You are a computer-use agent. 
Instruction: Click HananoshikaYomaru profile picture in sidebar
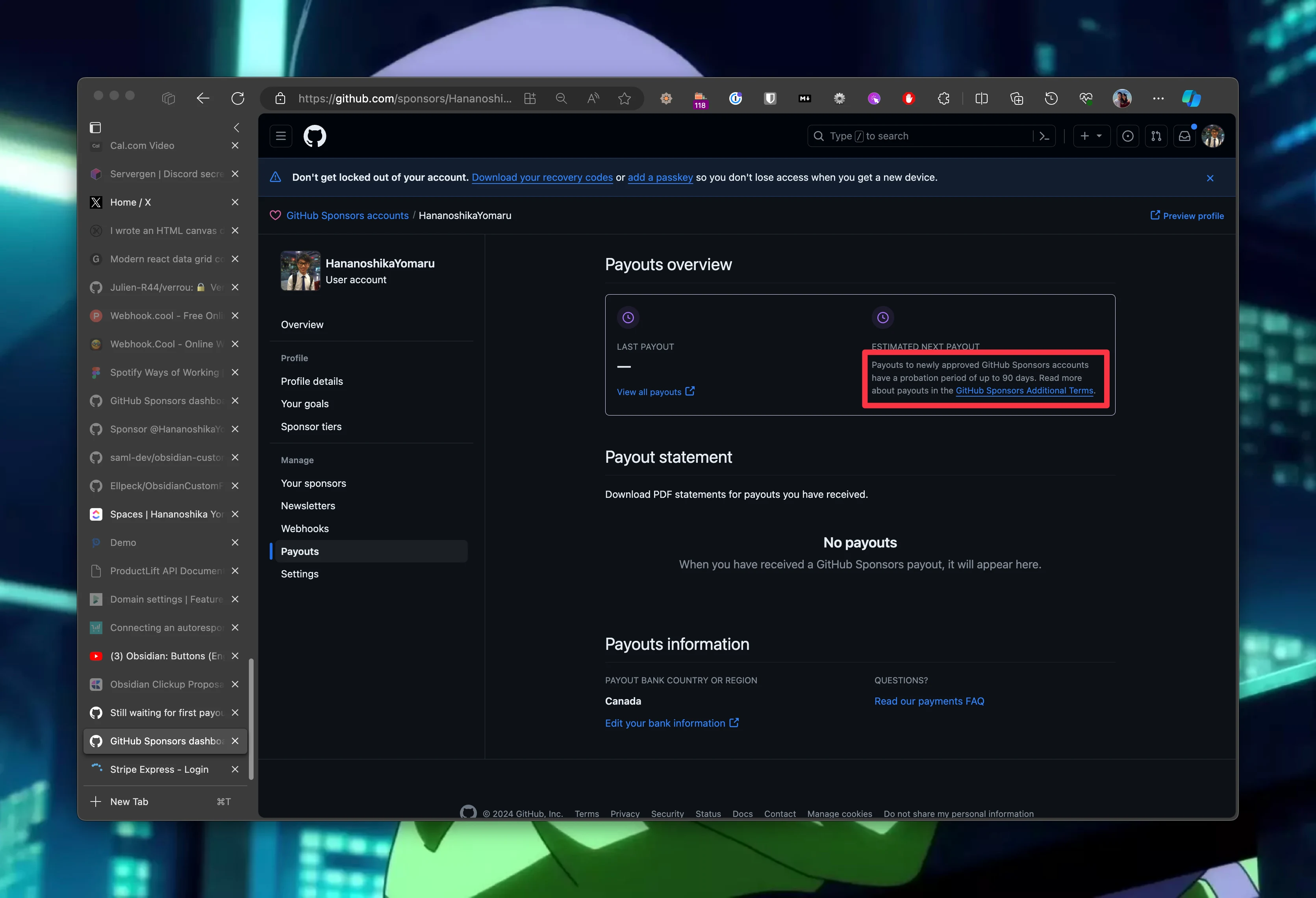pos(300,271)
